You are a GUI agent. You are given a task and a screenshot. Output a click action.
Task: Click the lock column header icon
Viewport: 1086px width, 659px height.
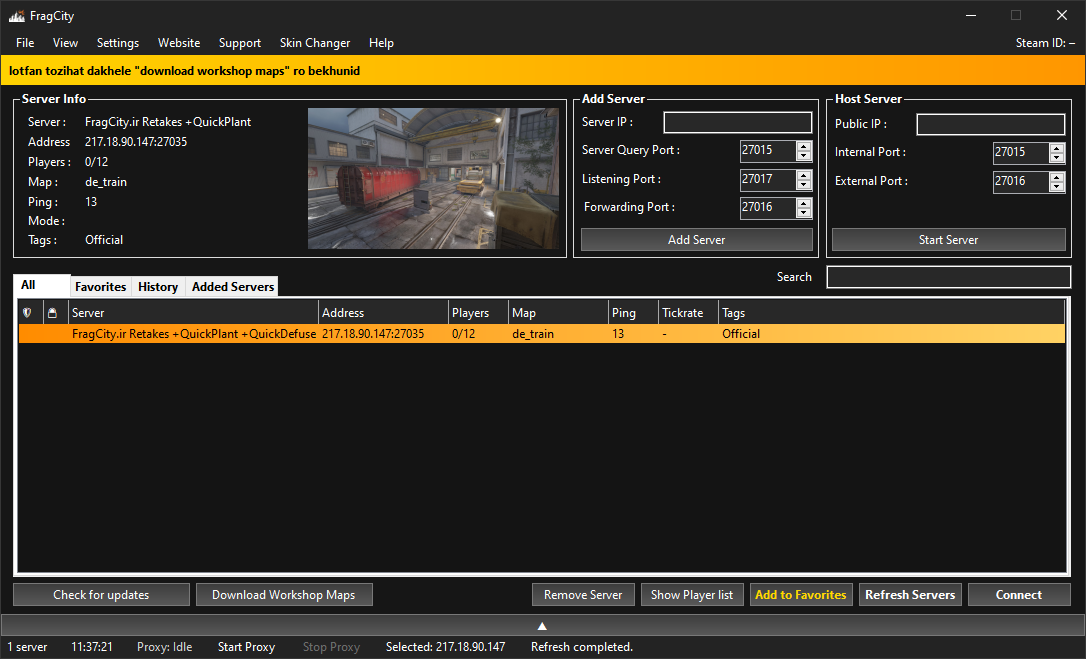(x=52, y=313)
